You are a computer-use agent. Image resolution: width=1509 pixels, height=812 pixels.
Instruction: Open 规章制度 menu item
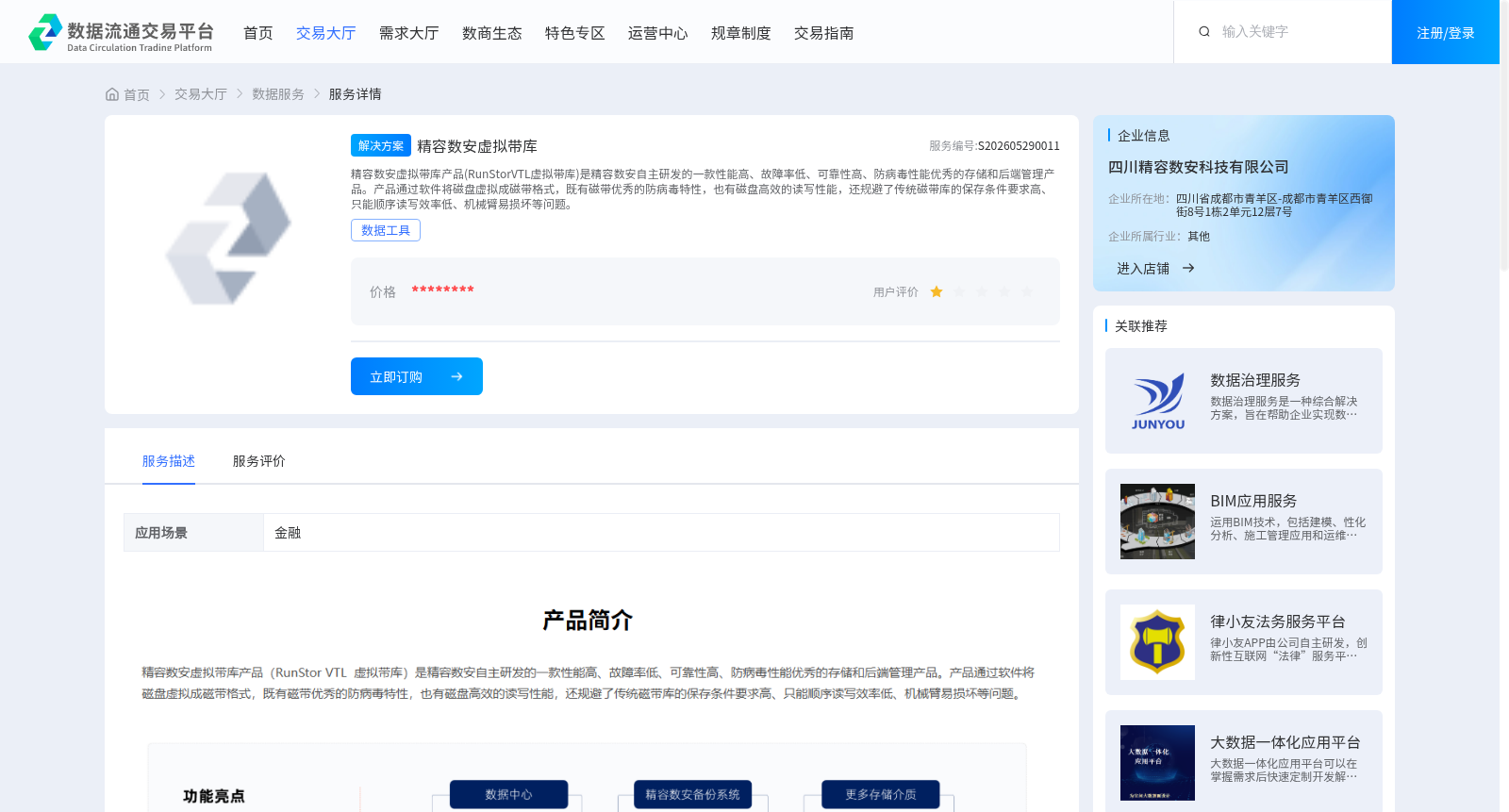click(741, 33)
